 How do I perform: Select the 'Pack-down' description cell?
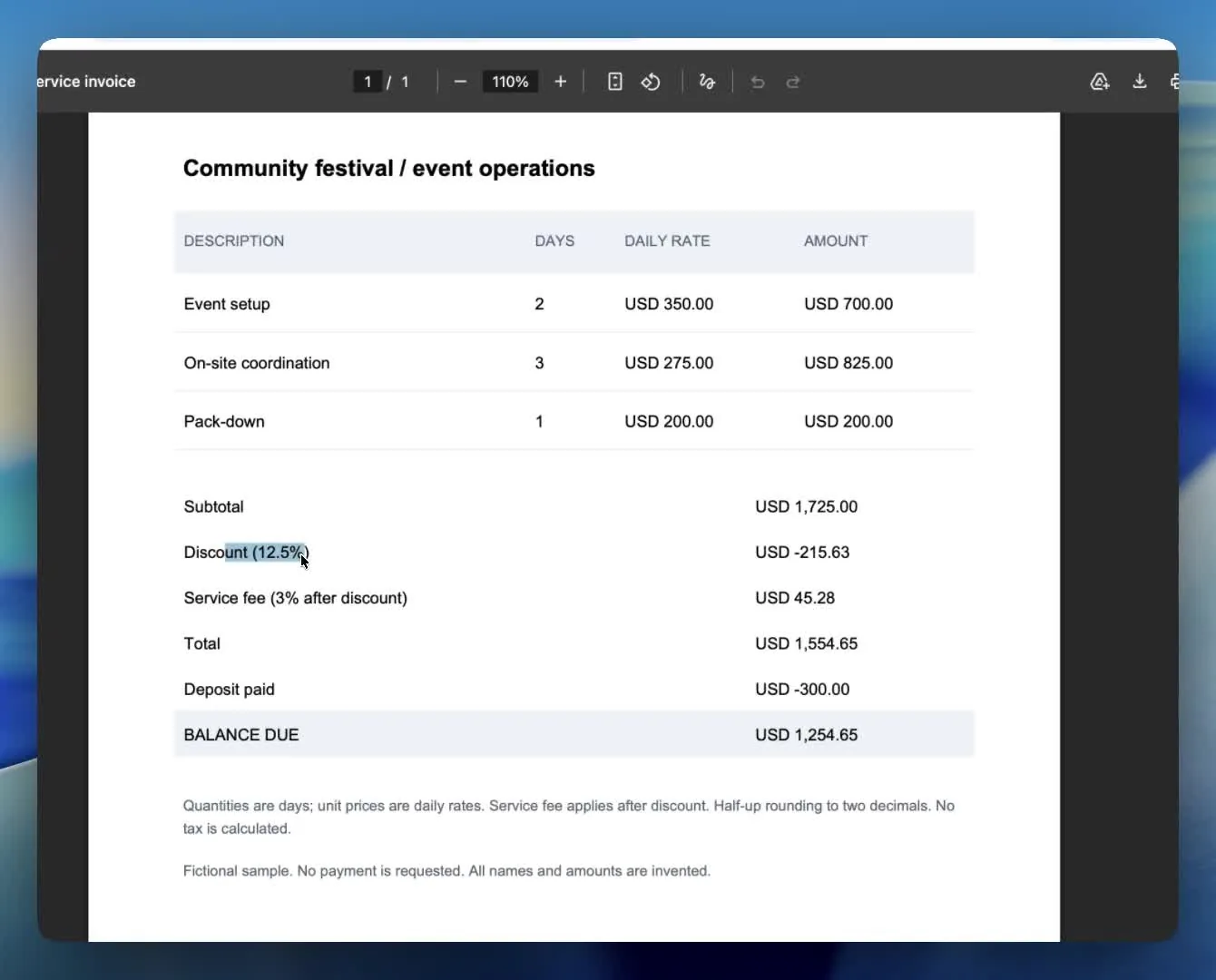click(224, 422)
